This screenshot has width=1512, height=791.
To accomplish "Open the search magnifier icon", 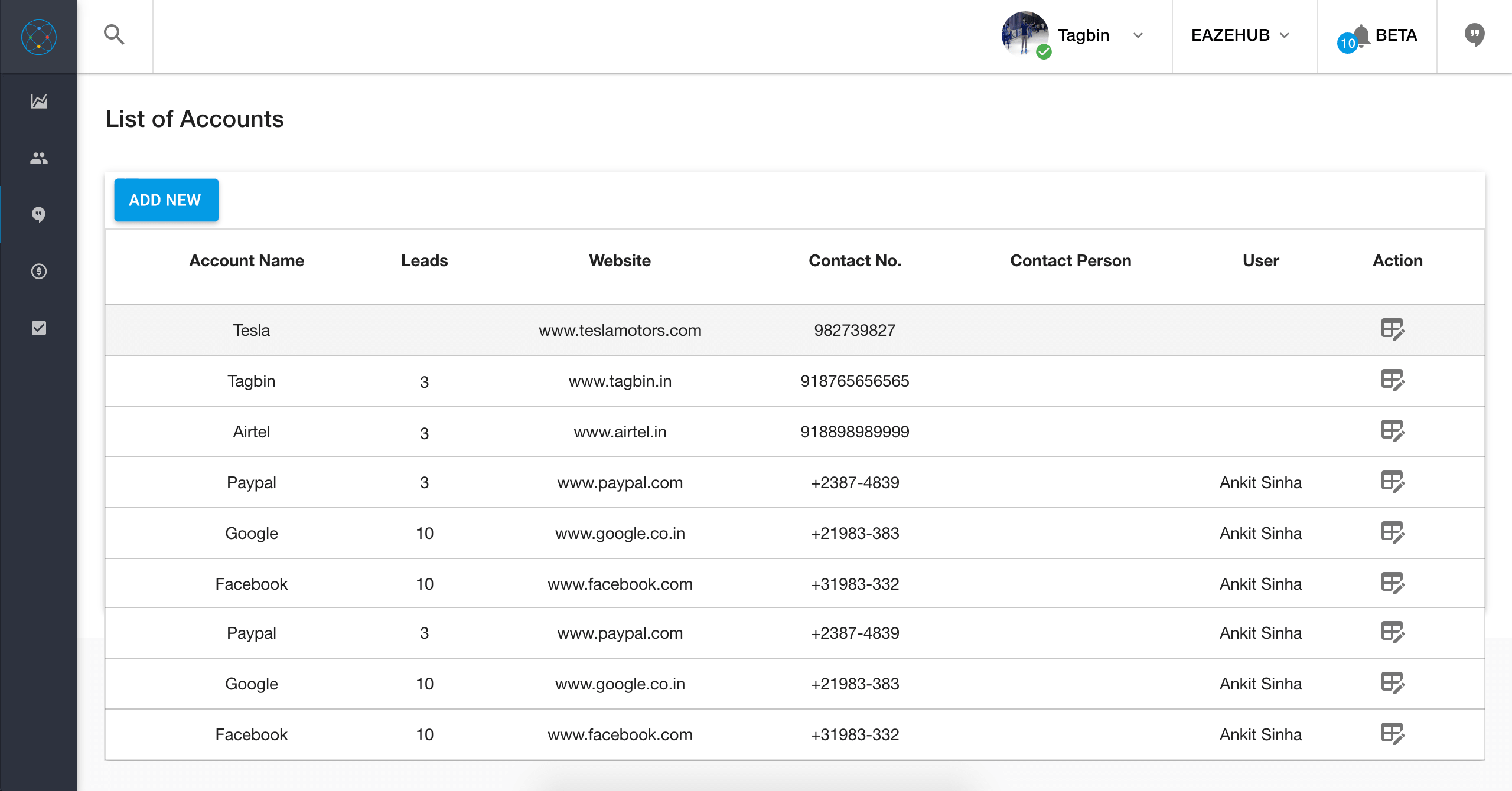I will 114,35.
